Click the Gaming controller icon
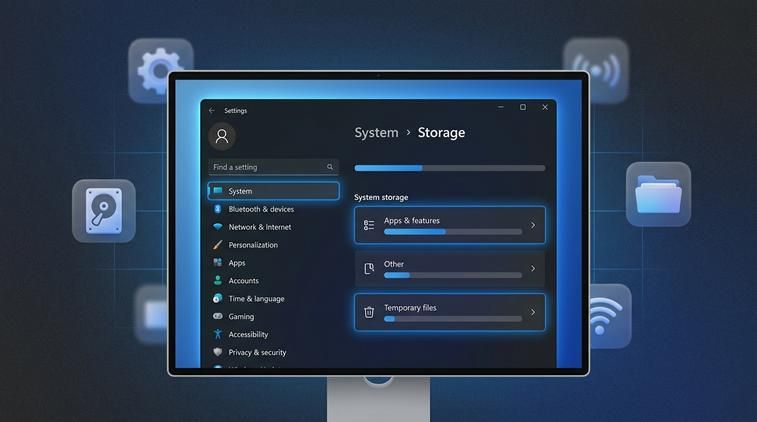Viewport: 757px width, 422px height. [218, 316]
